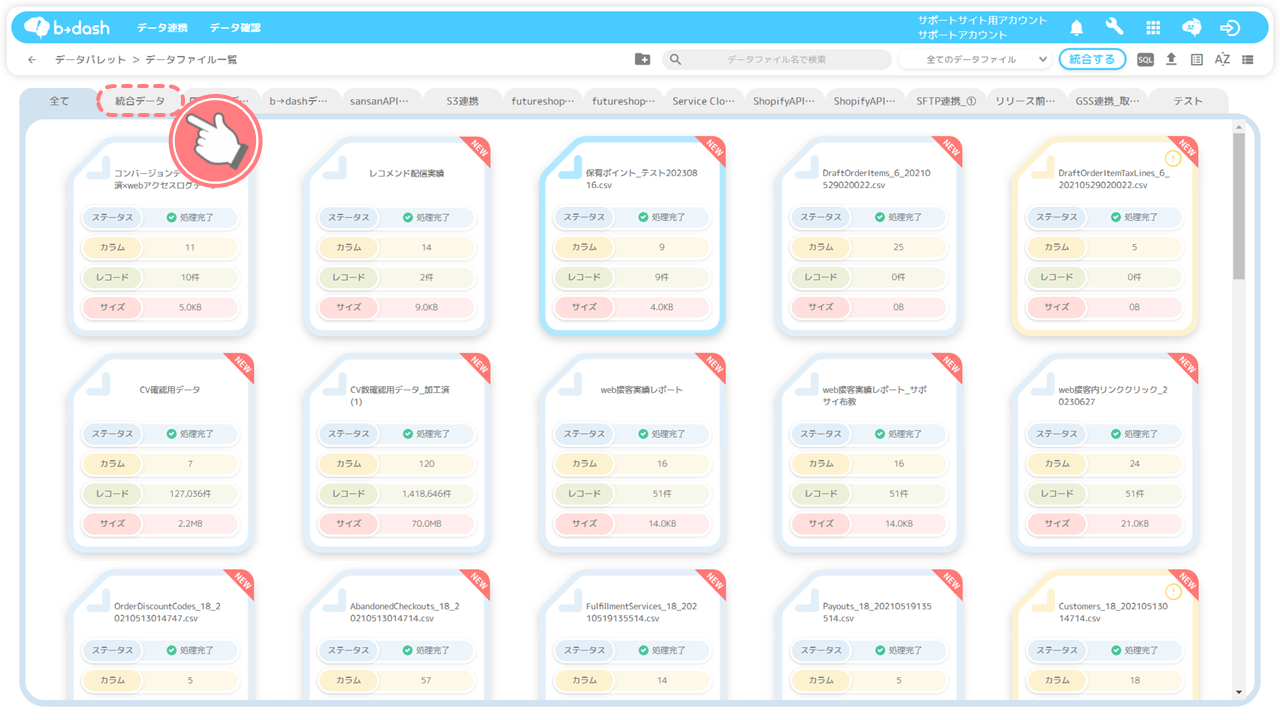Screen dimensions: 1280x720
Task: Click the データファイル名で検索 search field
Action: tap(777, 60)
